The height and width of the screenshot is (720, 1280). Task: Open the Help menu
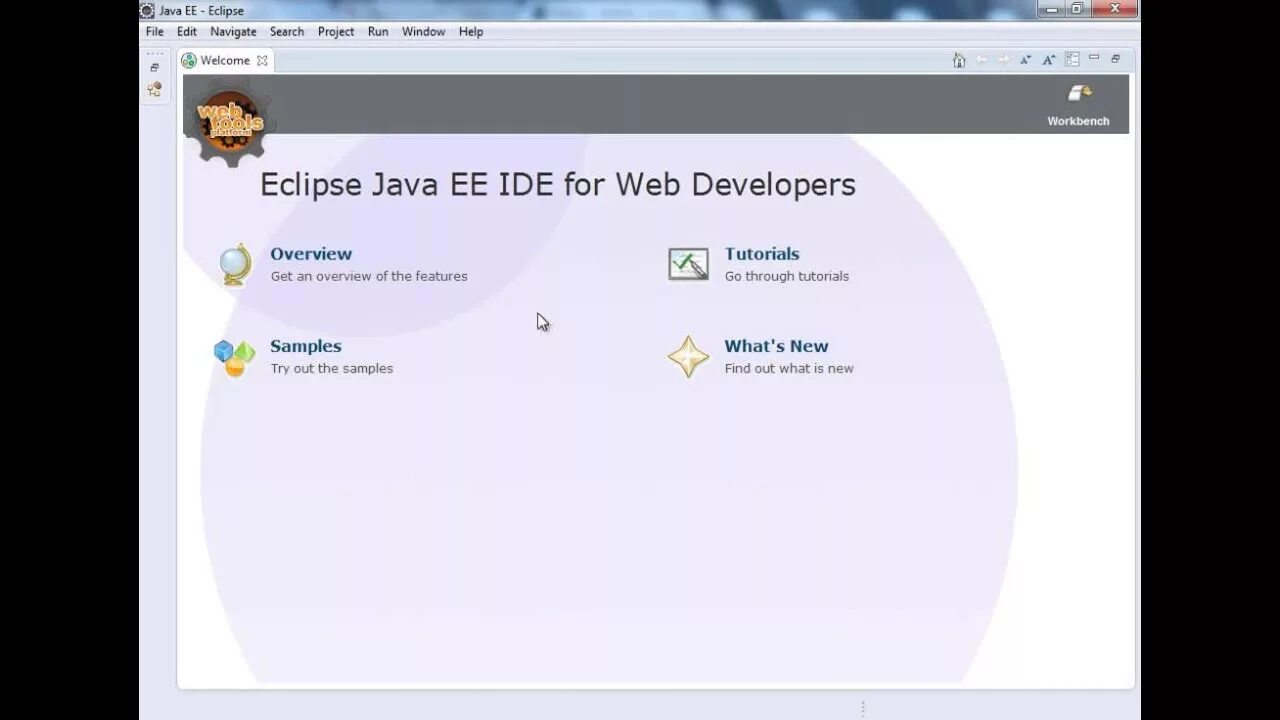[471, 32]
